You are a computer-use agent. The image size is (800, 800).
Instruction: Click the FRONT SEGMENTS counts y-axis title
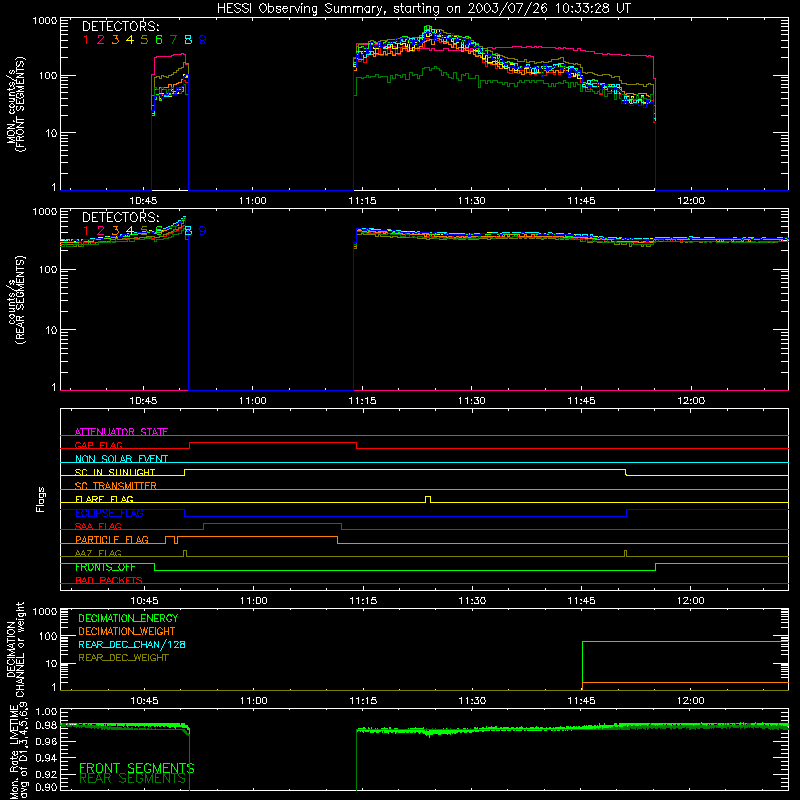pos(15,104)
